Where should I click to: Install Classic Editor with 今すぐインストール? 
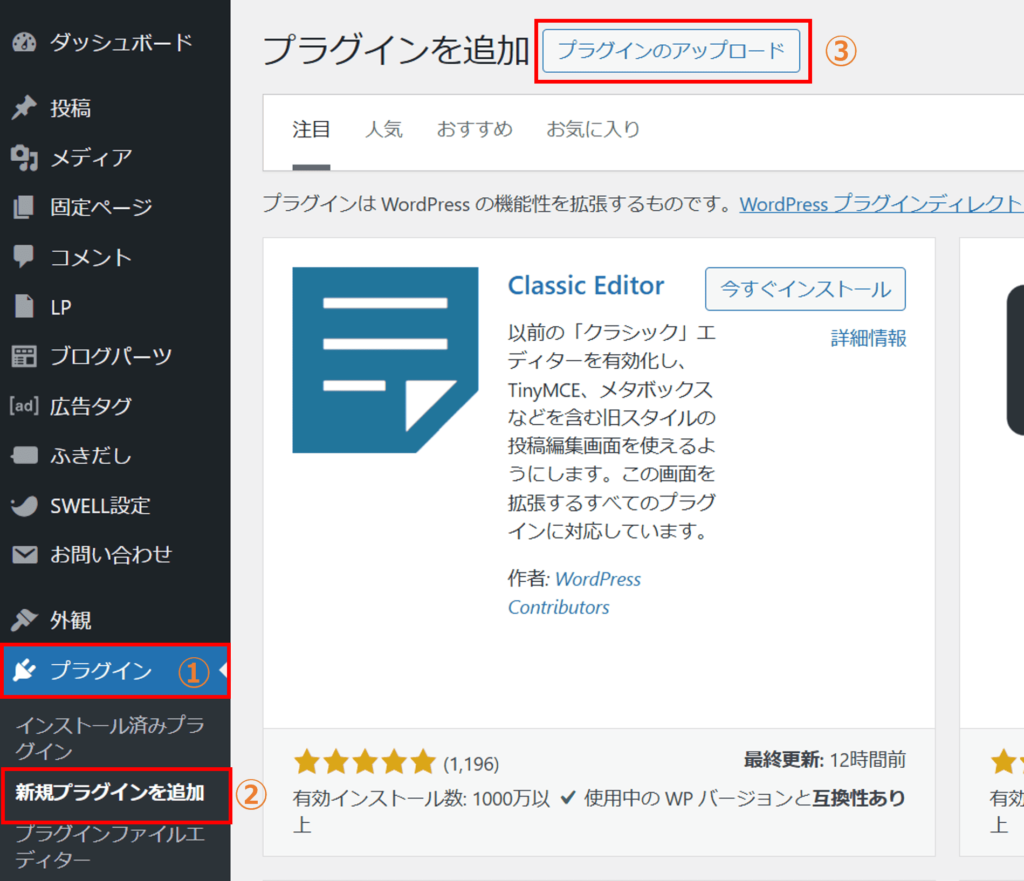[805, 289]
